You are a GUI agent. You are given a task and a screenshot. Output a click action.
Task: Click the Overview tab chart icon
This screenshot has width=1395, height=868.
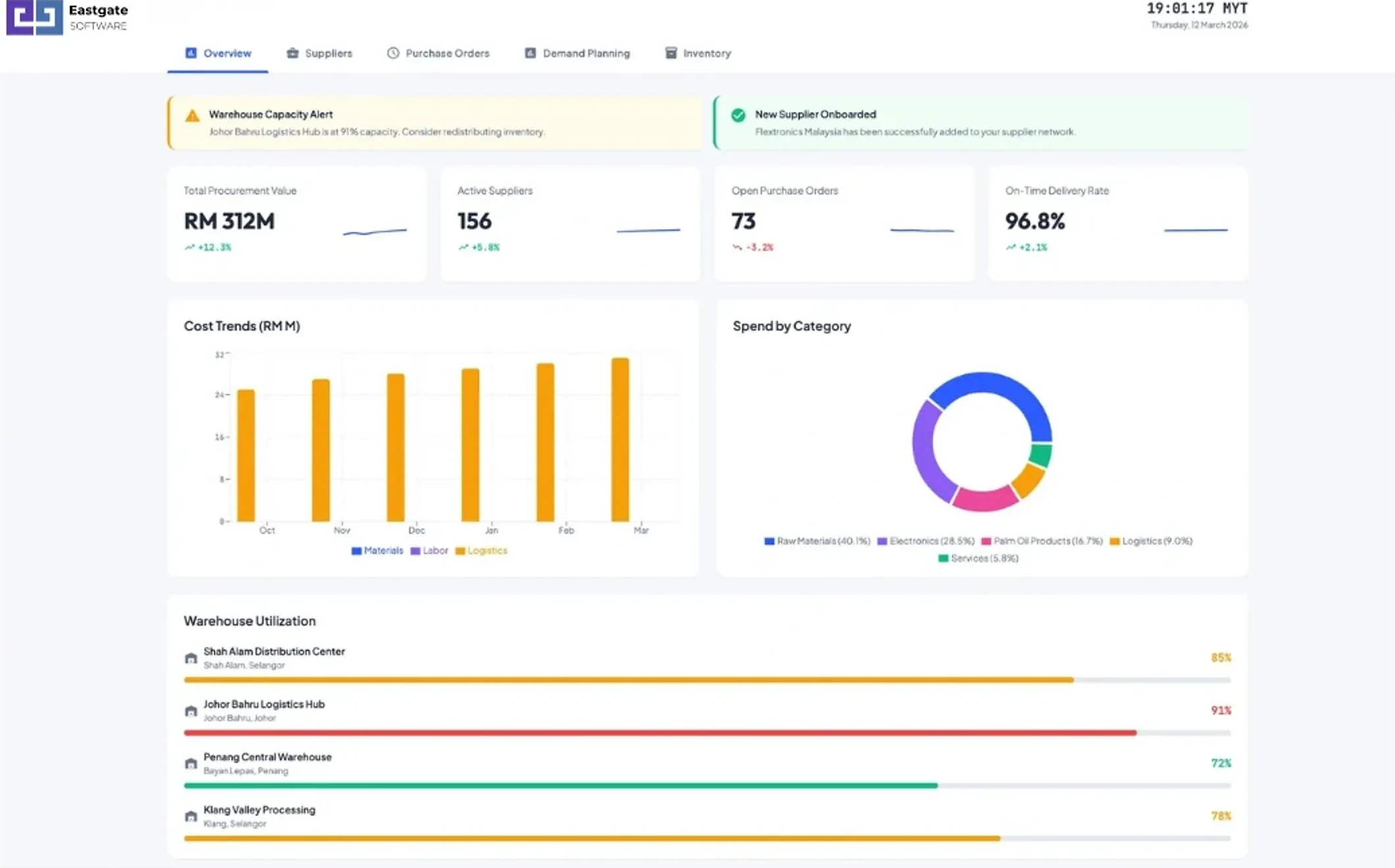(x=191, y=53)
